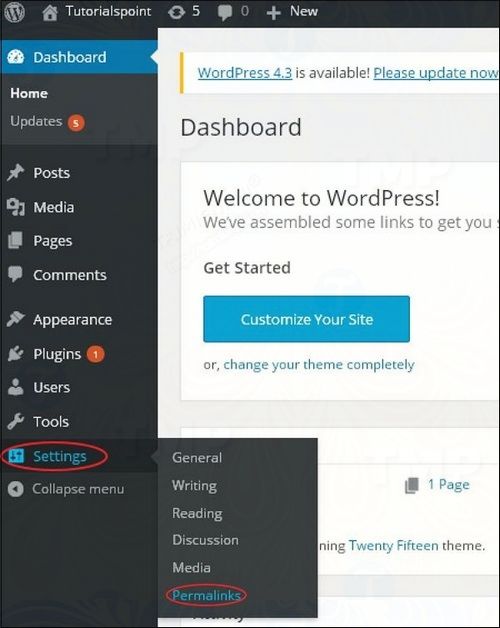Click the Plugins plug icon
This screenshot has height=628, width=500.
(x=16, y=354)
